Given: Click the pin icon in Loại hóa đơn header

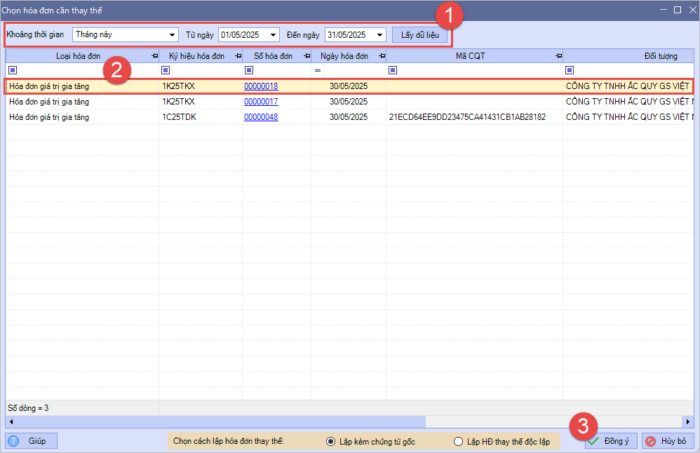Looking at the screenshot, I should coord(152,56).
